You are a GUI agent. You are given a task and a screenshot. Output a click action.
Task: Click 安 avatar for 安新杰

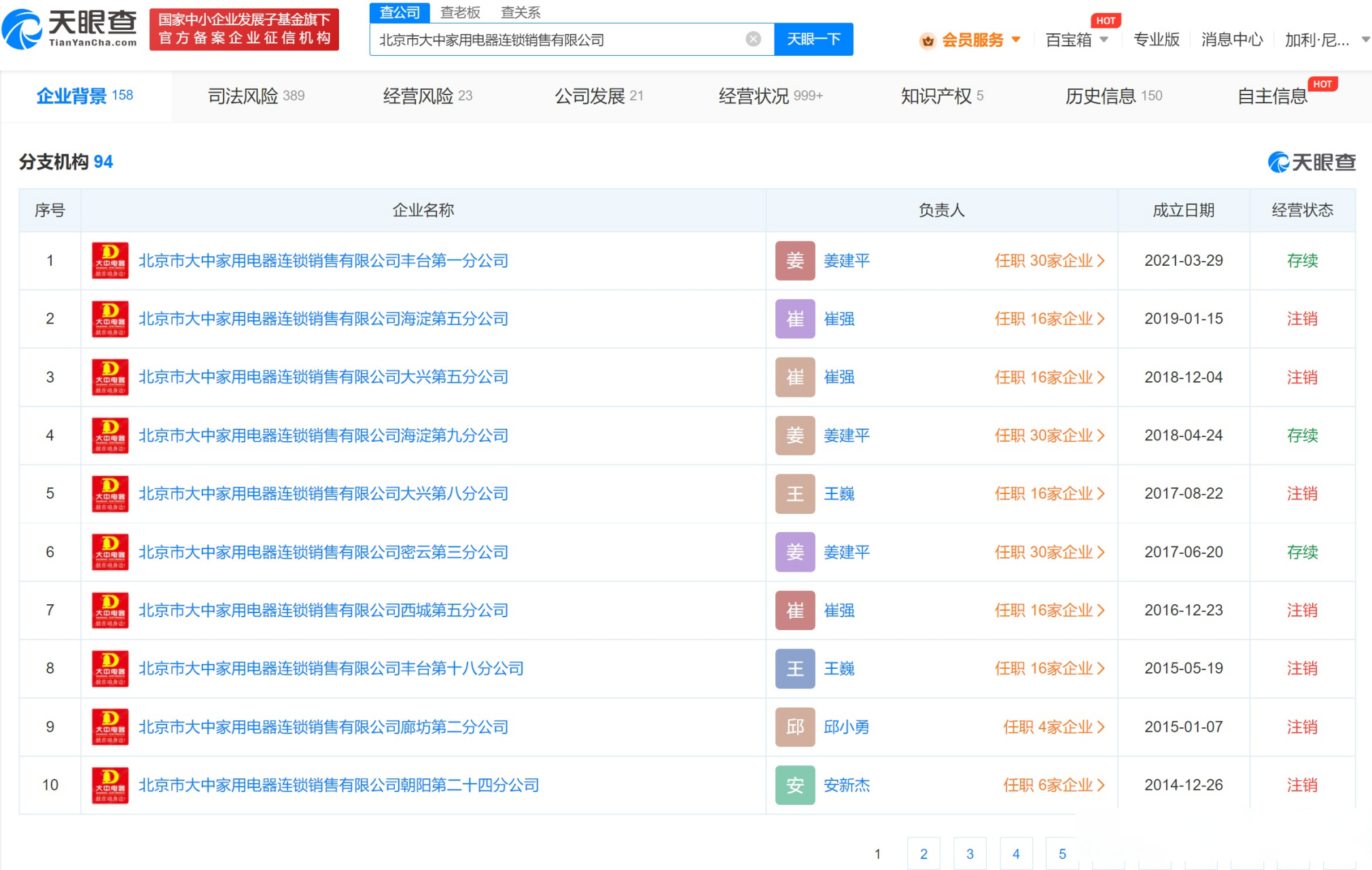click(795, 786)
